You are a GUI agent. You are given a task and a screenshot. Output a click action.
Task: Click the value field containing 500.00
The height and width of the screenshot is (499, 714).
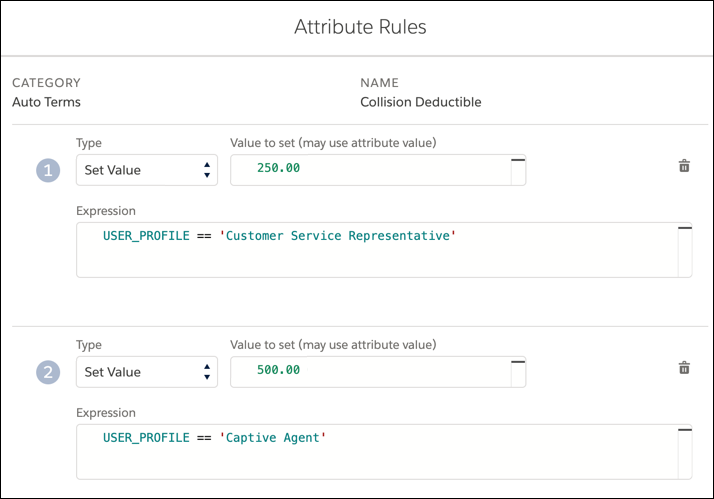378,372
